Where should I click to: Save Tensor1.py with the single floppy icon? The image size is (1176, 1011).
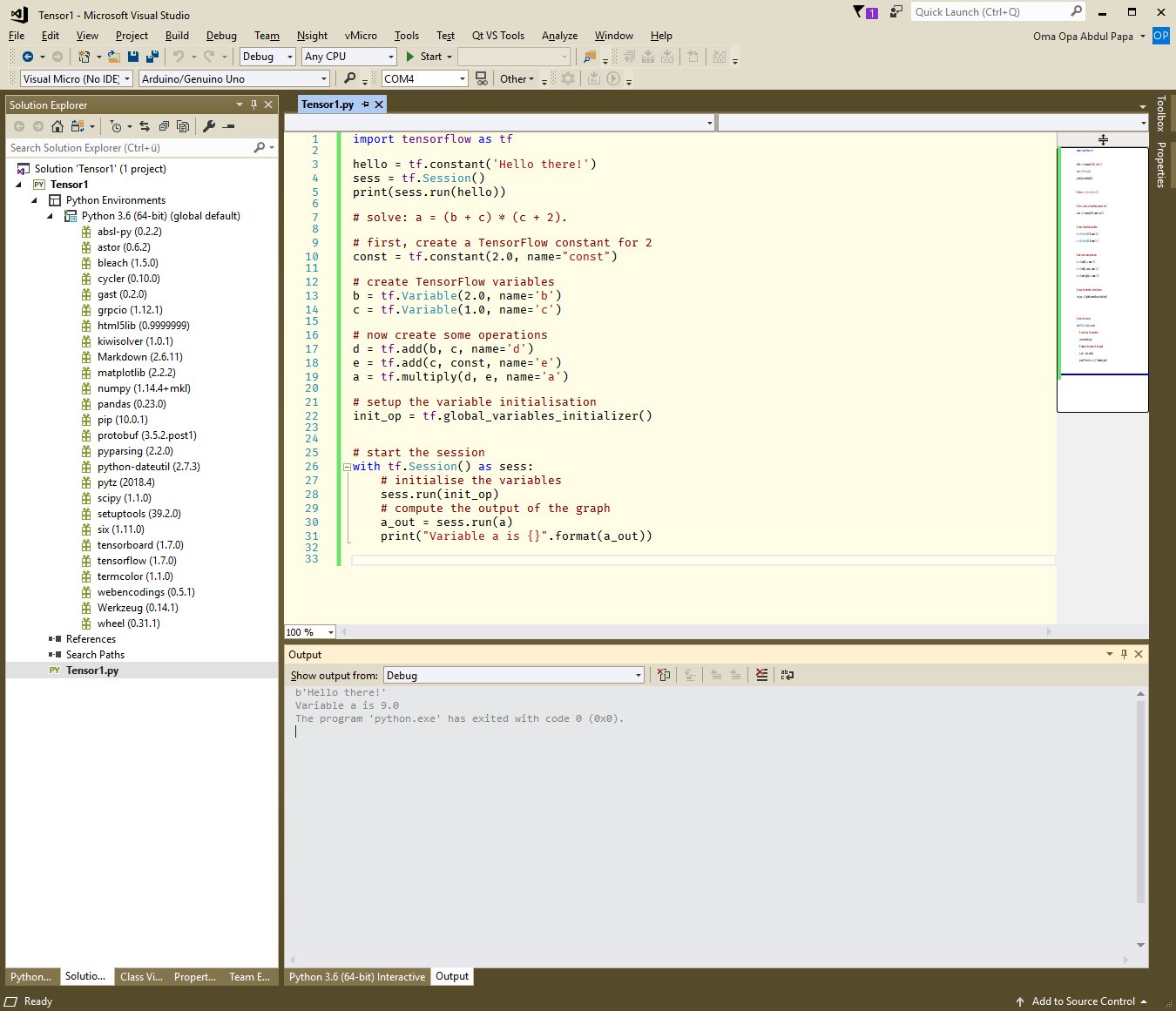[133, 57]
